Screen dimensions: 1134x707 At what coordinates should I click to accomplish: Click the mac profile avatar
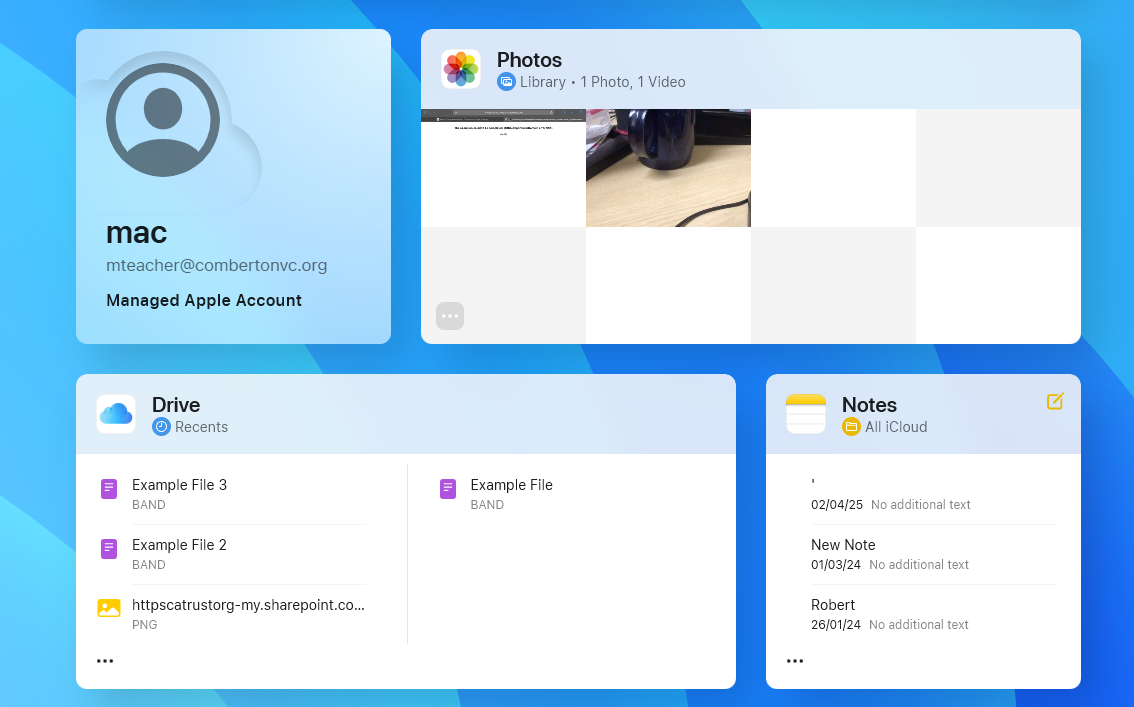pos(163,120)
